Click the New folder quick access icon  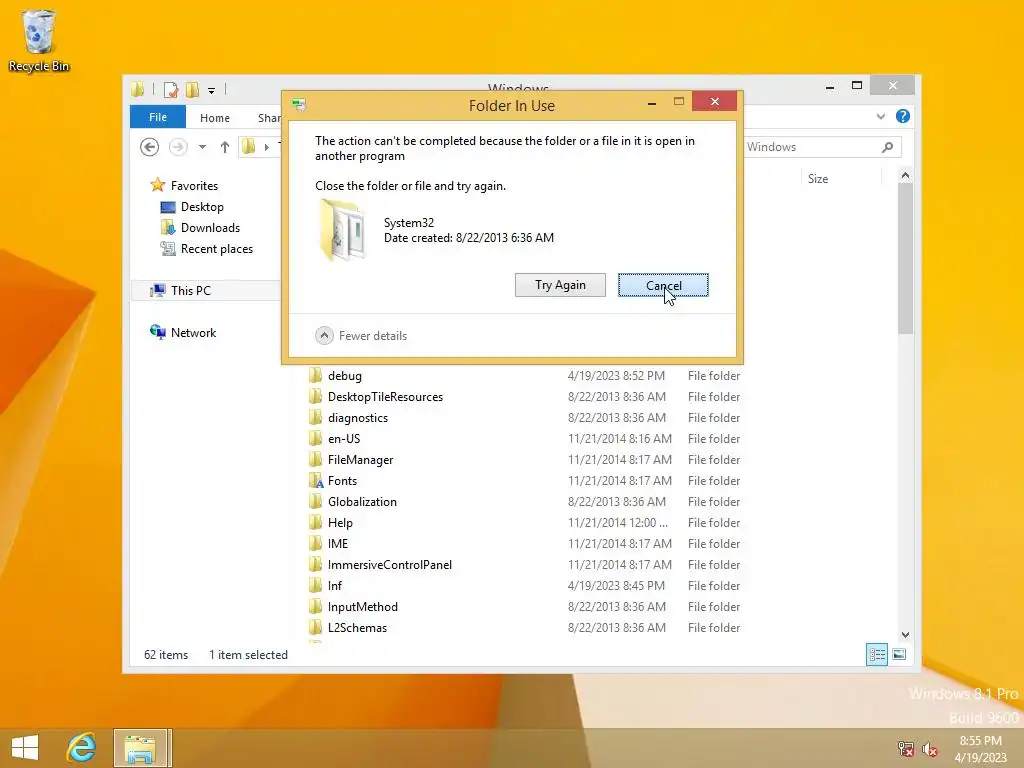[x=193, y=89]
